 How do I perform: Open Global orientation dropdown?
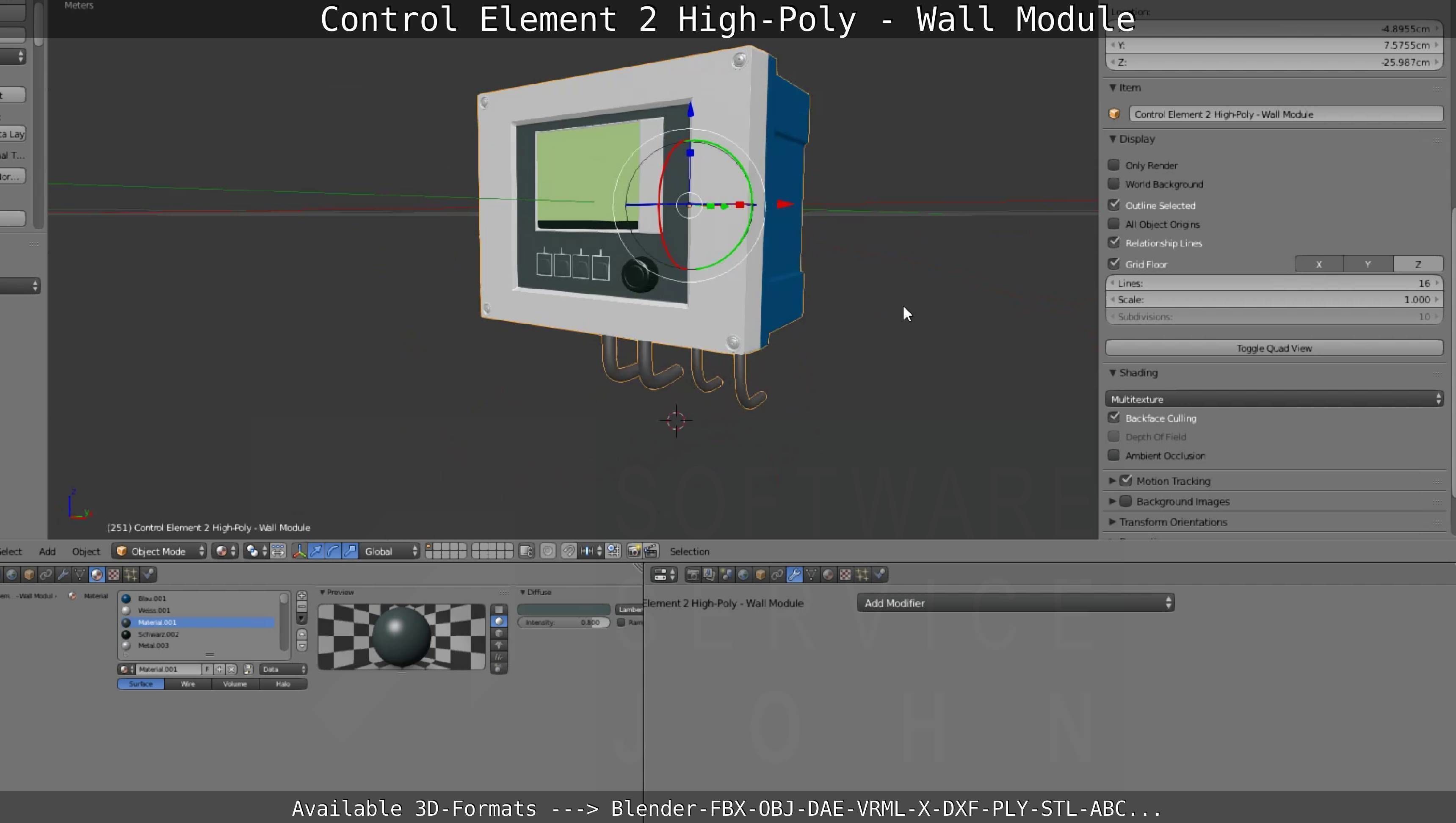pos(390,551)
